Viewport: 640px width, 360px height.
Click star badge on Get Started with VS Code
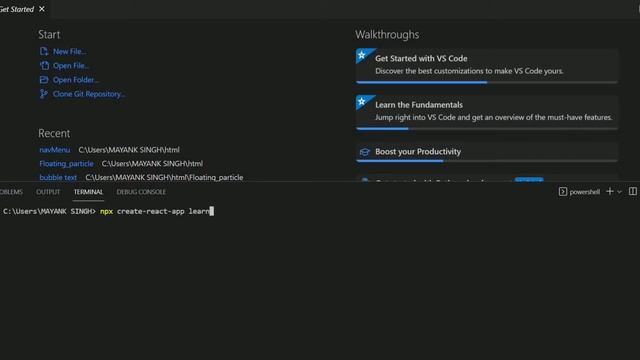pyautogui.click(x=362, y=55)
